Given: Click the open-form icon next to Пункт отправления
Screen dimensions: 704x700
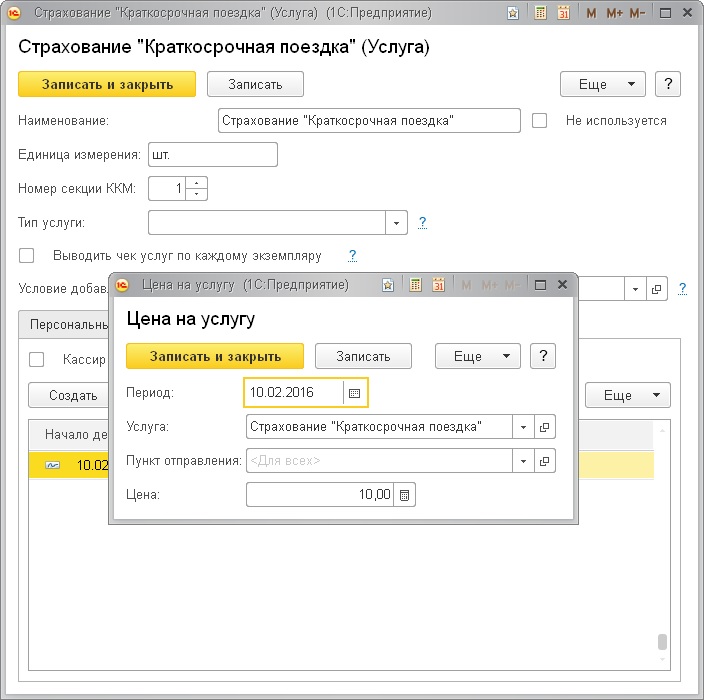Looking at the screenshot, I should point(545,461).
